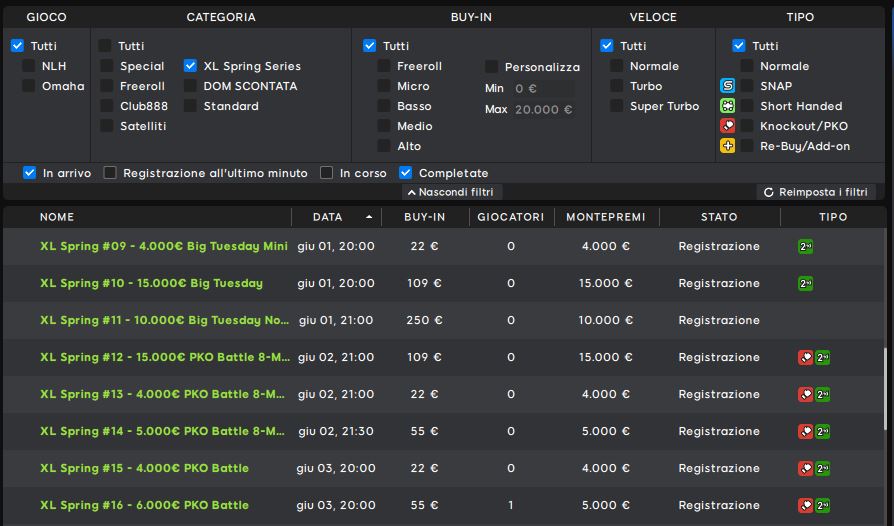This screenshot has width=894, height=526.
Task: Open XL Spring #14 PKO Battle 8-M tournament
Action: click(162, 431)
